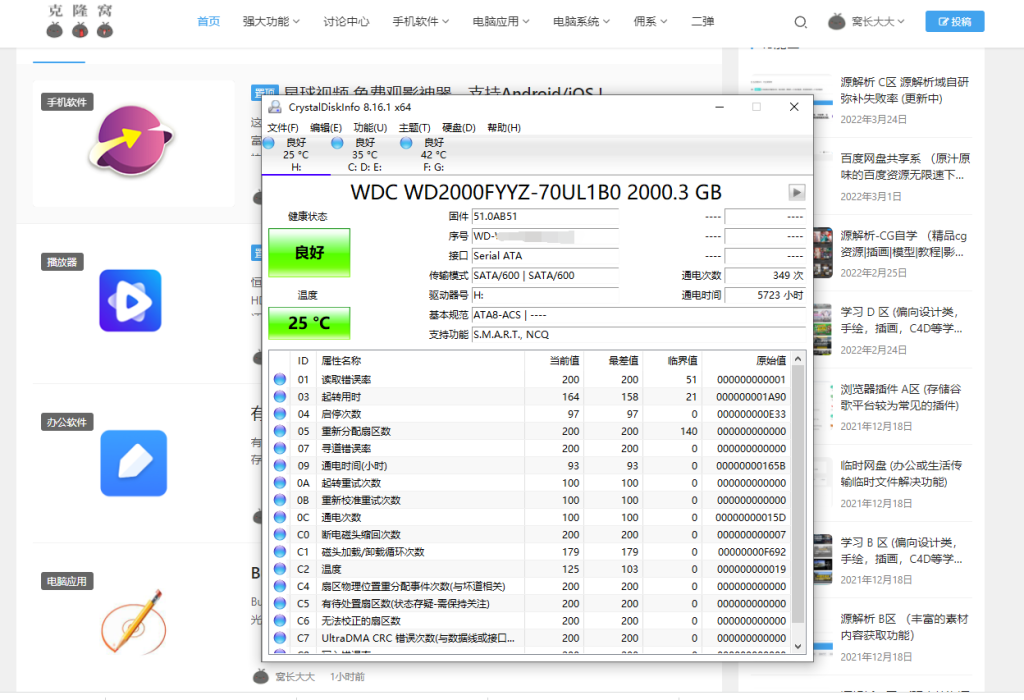Click status orb for C7 UltraDMA CRC

[280, 638]
